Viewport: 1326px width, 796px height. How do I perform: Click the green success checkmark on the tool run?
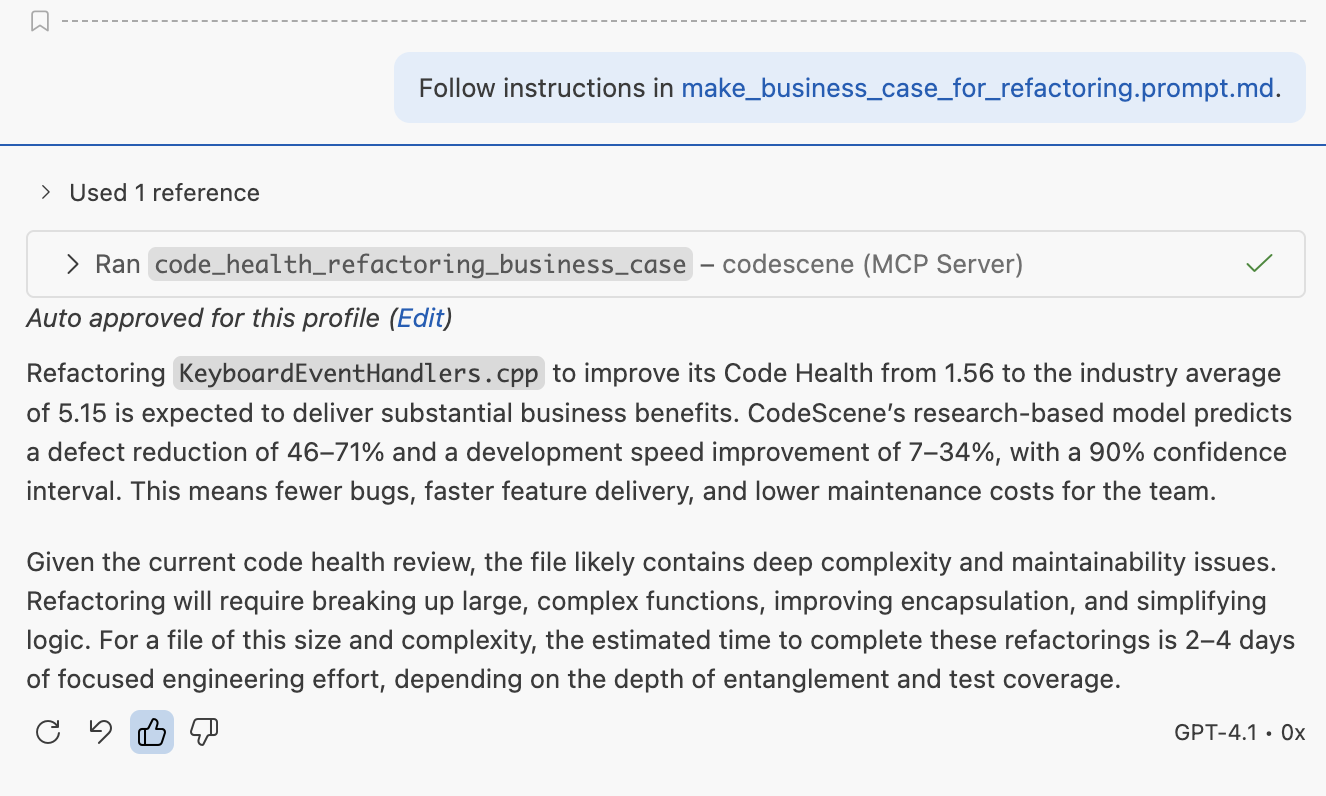[1259, 263]
